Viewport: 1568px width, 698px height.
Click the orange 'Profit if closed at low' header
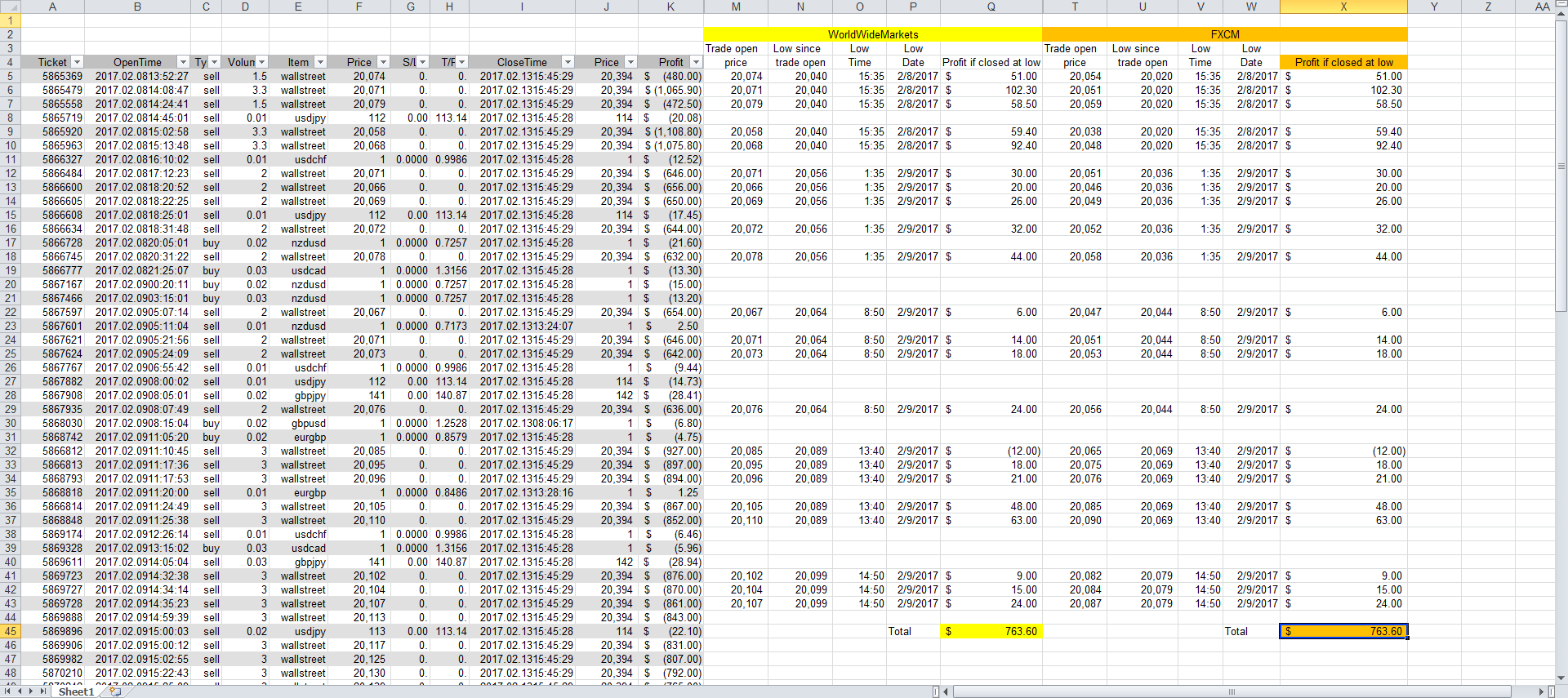click(x=1343, y=62)
